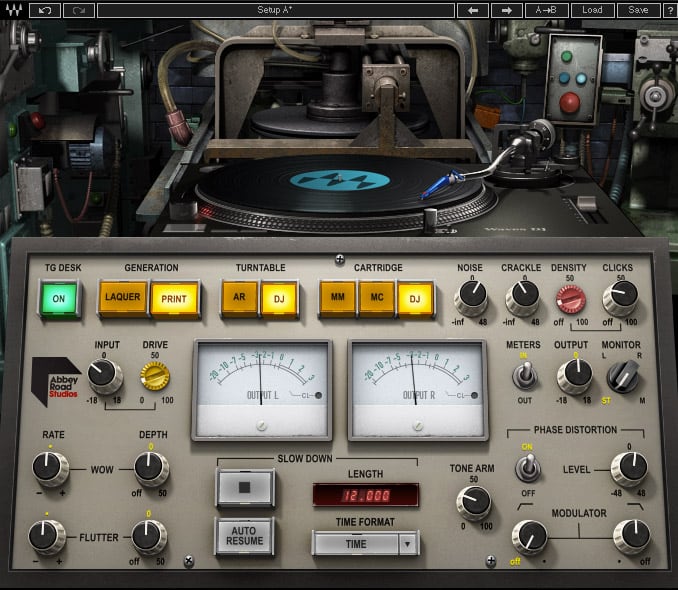Click the WOW RATE knob
Image resolution: width=678 pixels, height=590 pixels.
tap(50, 468)
